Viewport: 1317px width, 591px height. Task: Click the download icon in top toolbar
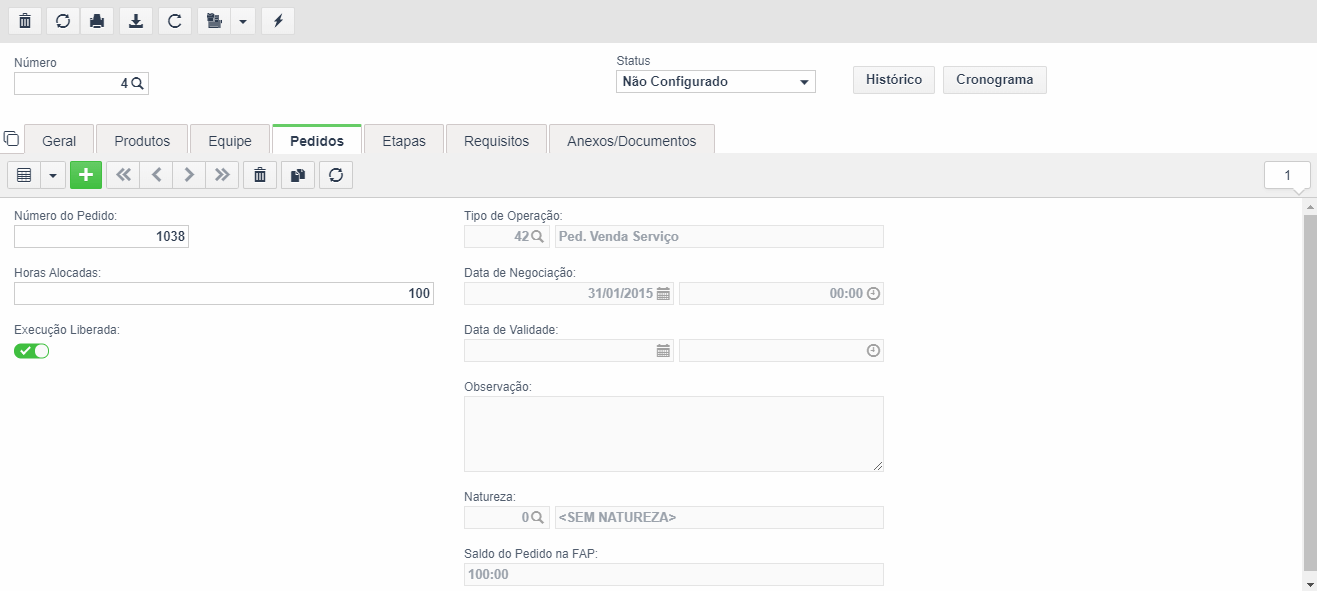[135, 21]
